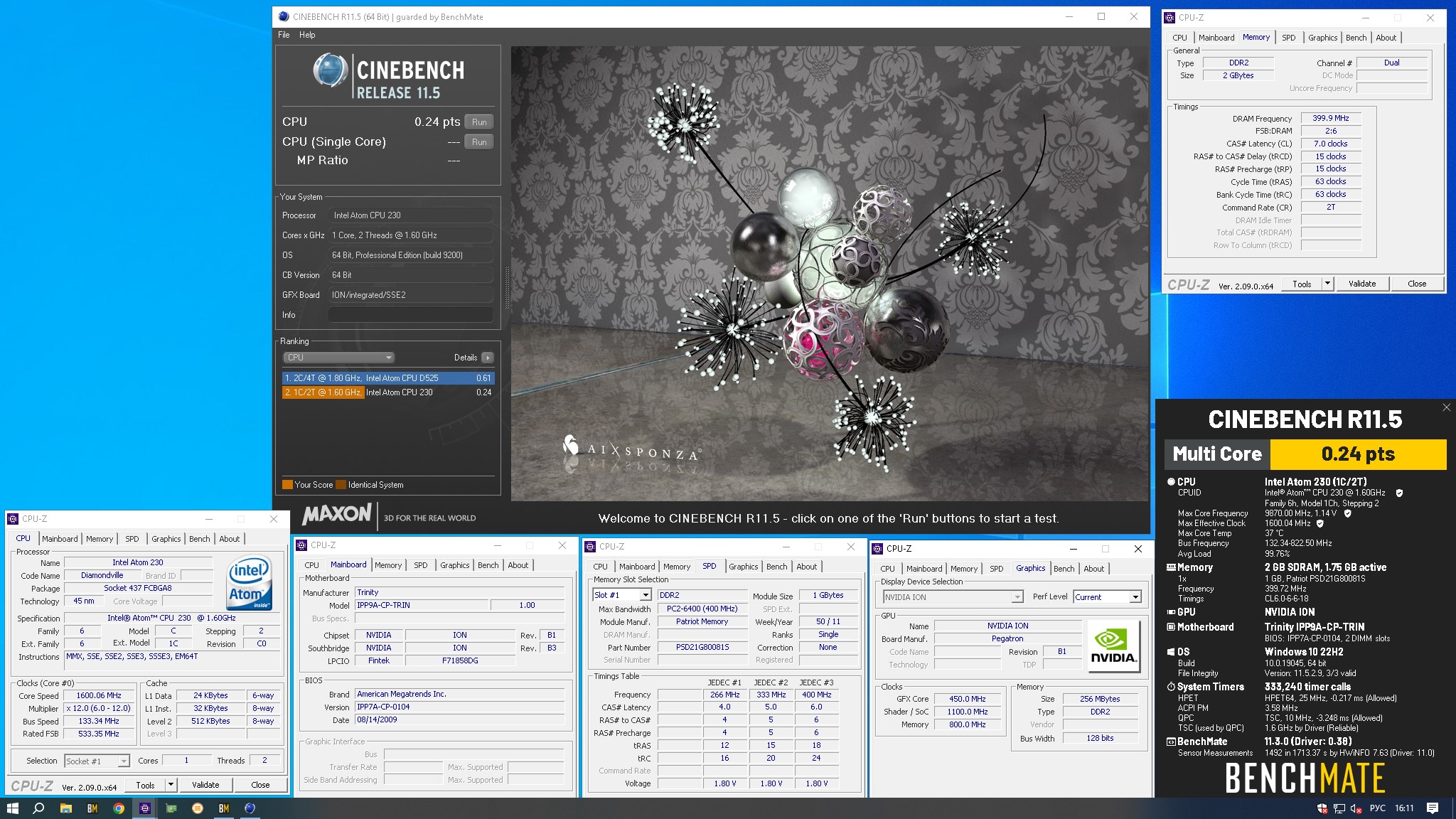The height and width of the screenshot is (819, 1456).
Task: Click the green graphics card taskbar icon
Action: [171, 808]
